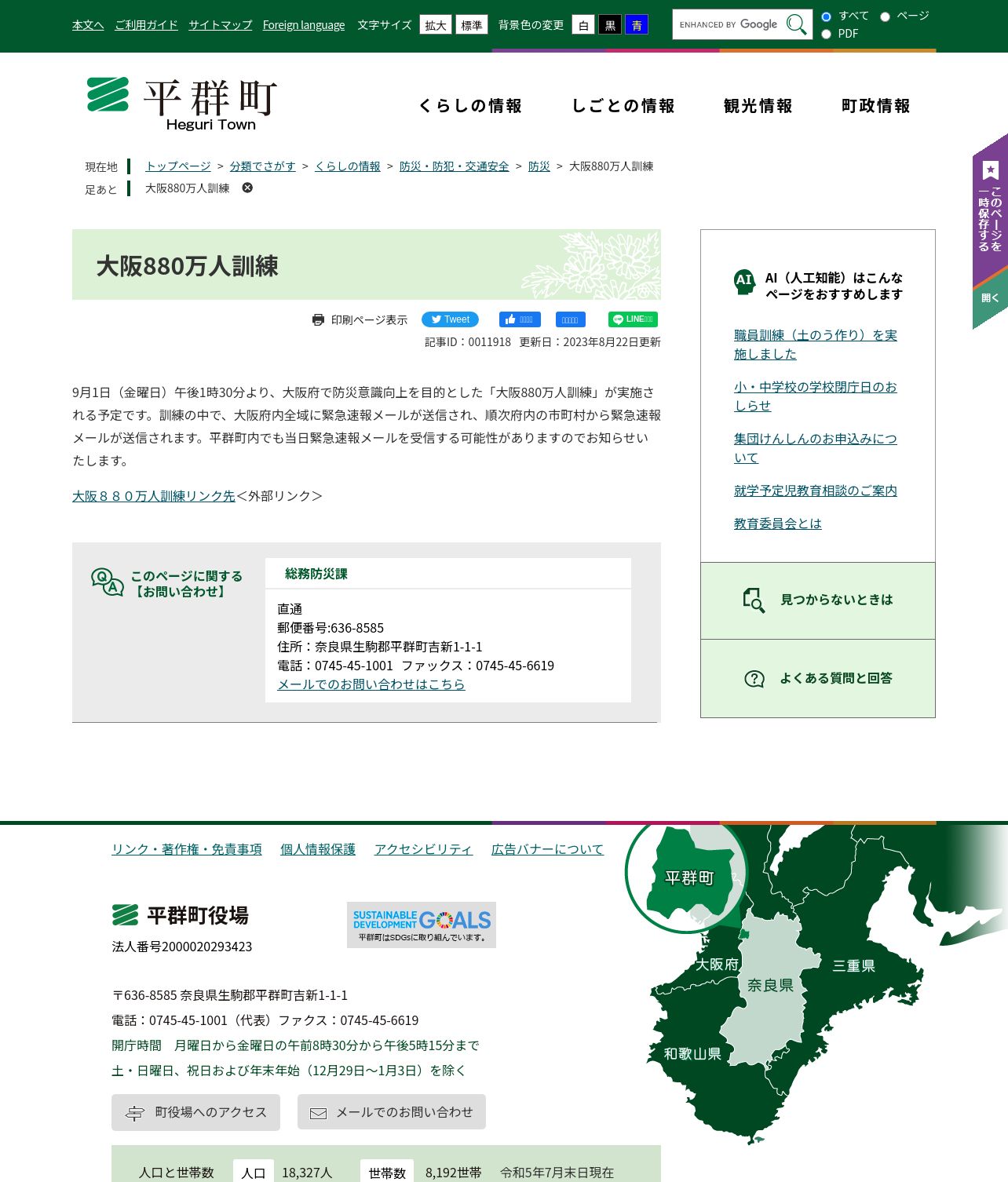Open しごとの情報 menu
1008x1182 pixels.
point(623,106)
